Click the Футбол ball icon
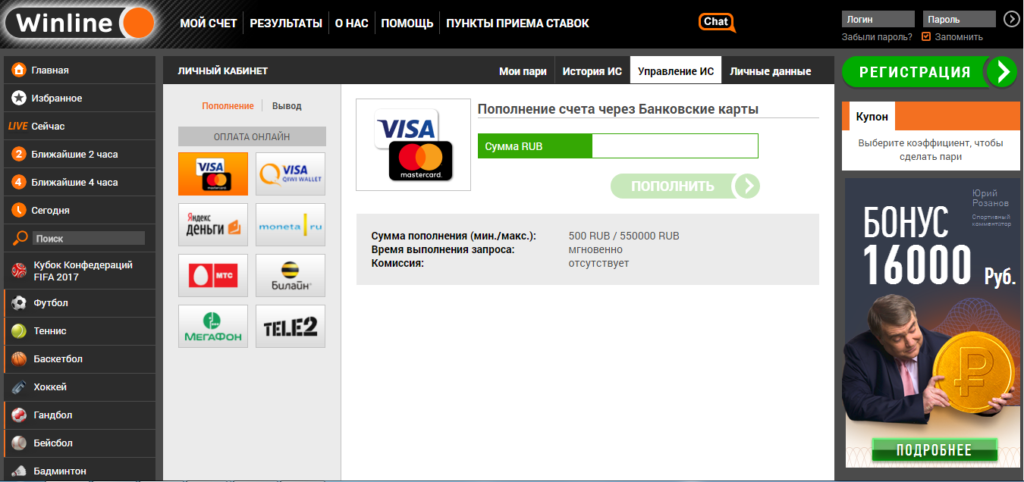The image size is (1024, 482). [x=19, y=303]
